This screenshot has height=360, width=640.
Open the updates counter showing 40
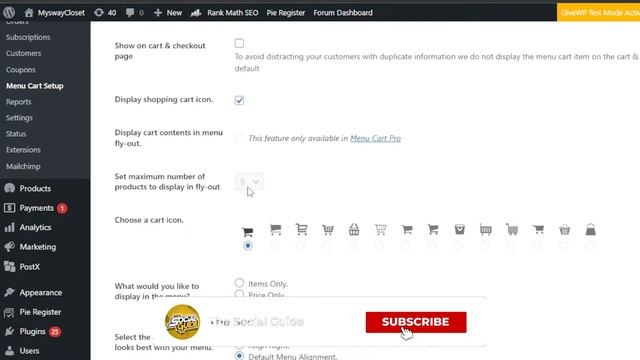pyautogui.click(x=105, y=13)
